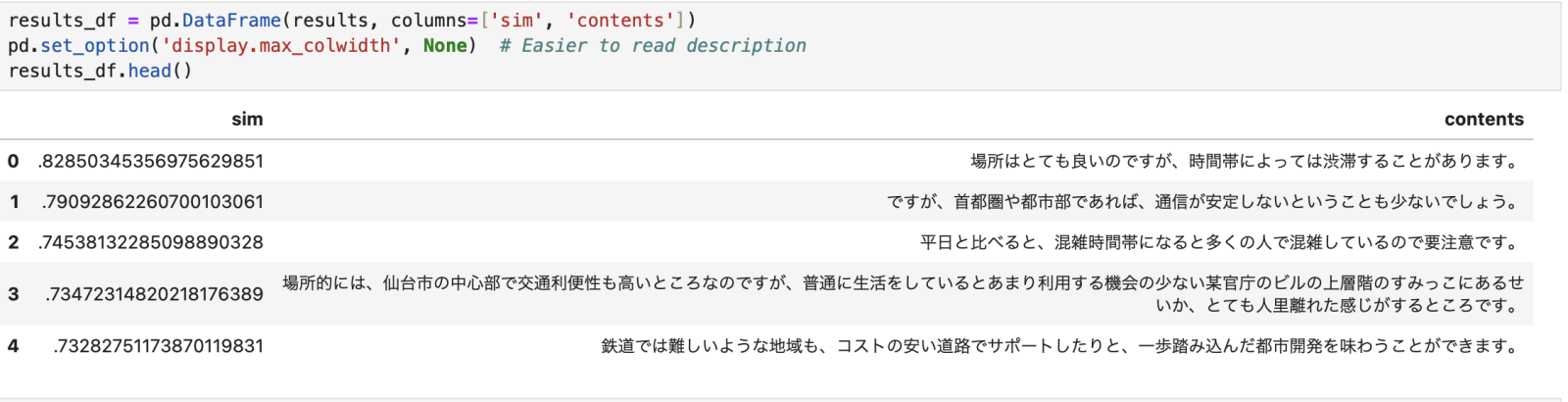This screenshot has width=1568, height=402.
Task: Click sim value .74538132285098890328
Action: tap(151, 242)
